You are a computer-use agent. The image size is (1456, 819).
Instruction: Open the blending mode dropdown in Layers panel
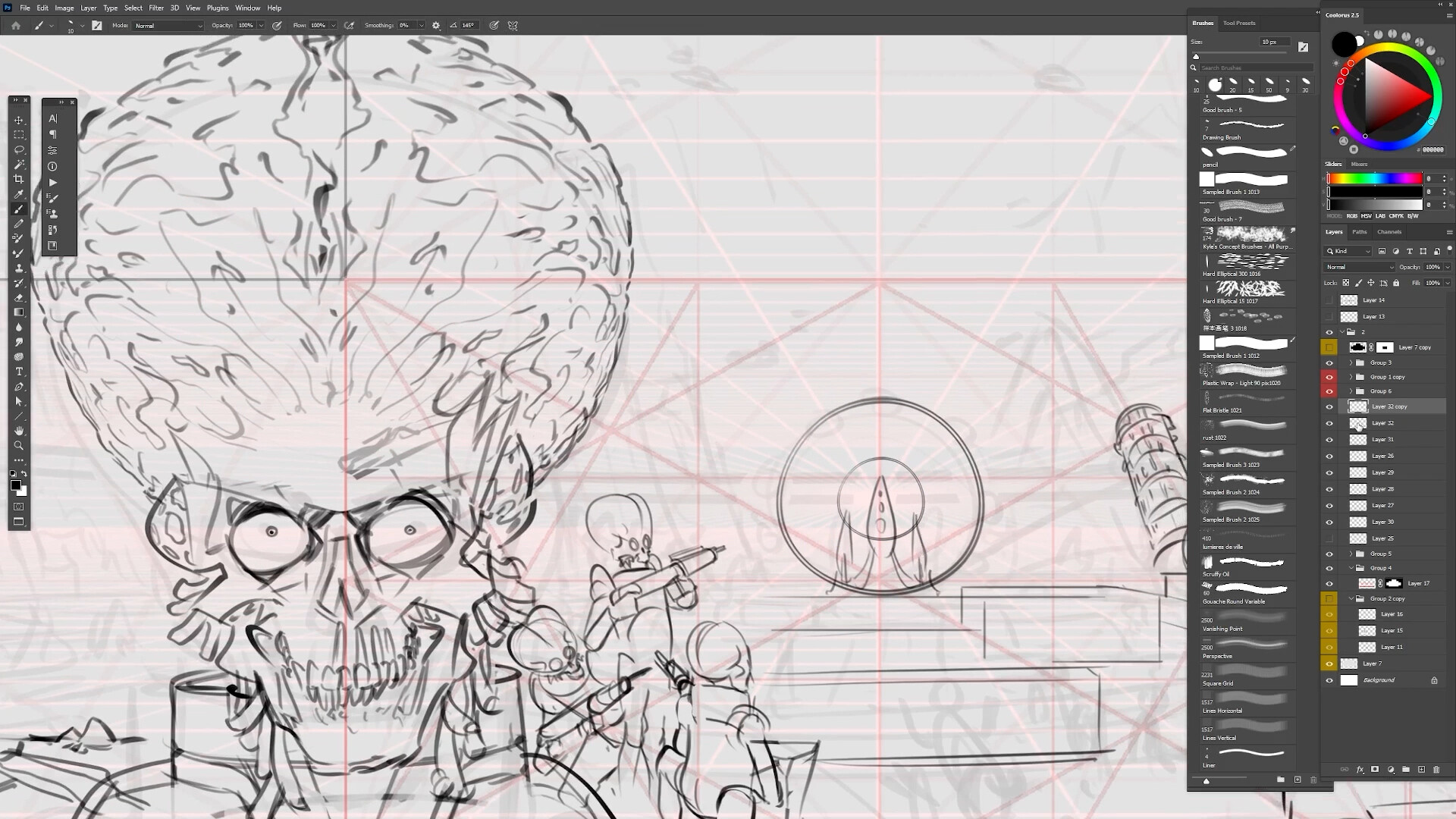click(1357, 267)
